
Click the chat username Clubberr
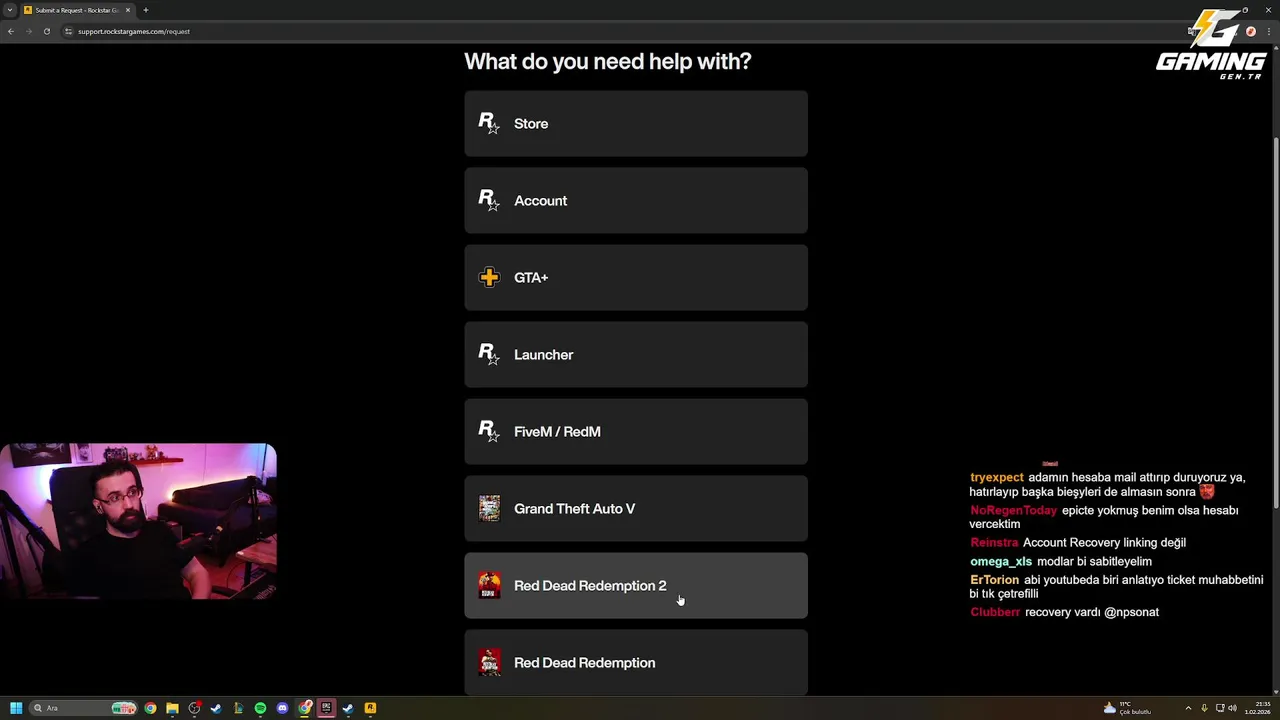(x=995, y=612)
